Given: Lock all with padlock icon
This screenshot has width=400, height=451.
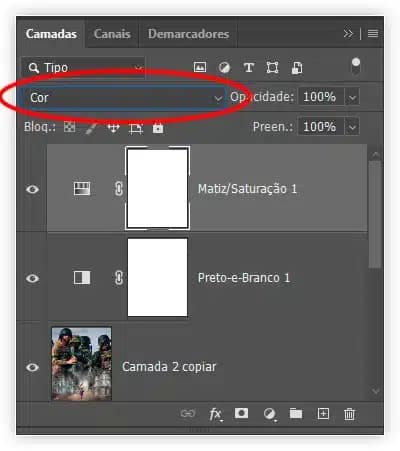Looking at the screenshot, I should 158,128.
